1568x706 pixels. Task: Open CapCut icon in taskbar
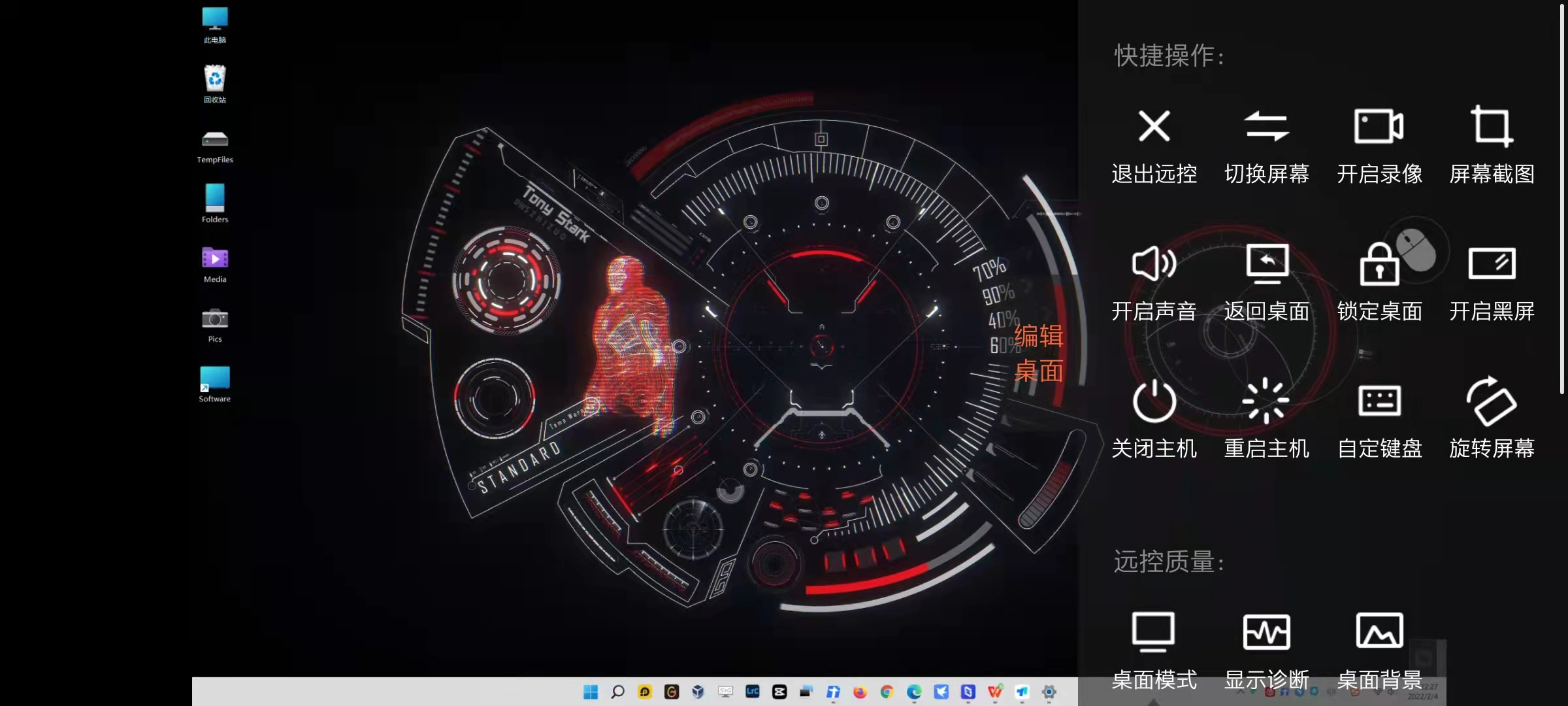(x=779, y=692)
